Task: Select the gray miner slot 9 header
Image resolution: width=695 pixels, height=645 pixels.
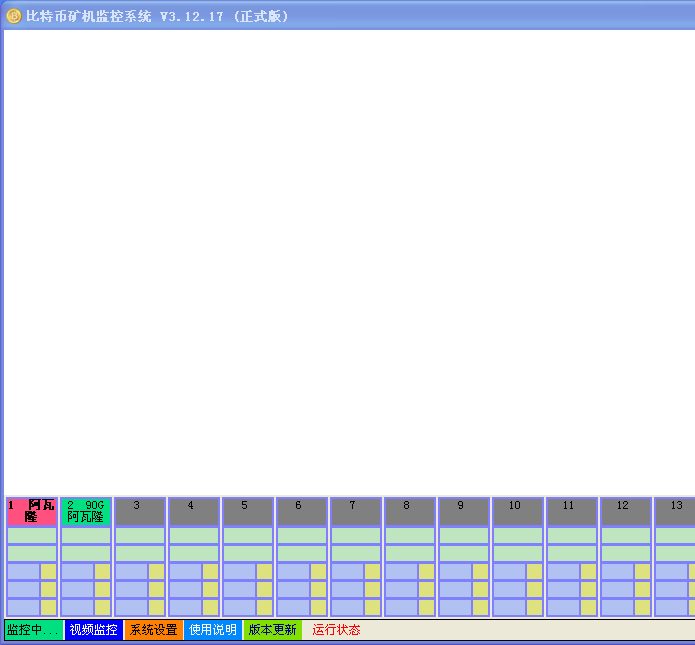Action: 464,511
